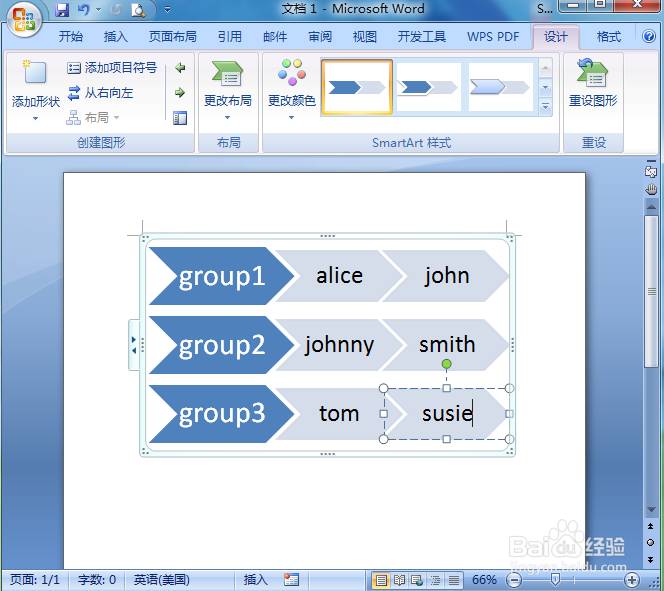Toggle the text pane icon

[180, 118]
